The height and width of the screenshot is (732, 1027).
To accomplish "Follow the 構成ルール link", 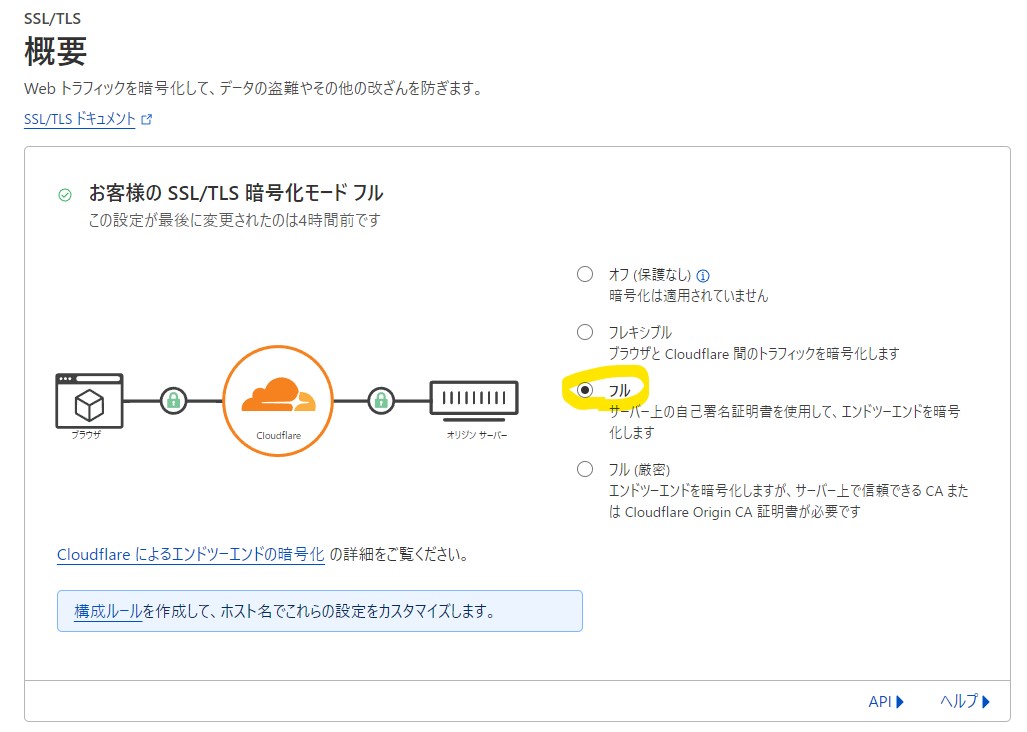I will tap(108, 611).
